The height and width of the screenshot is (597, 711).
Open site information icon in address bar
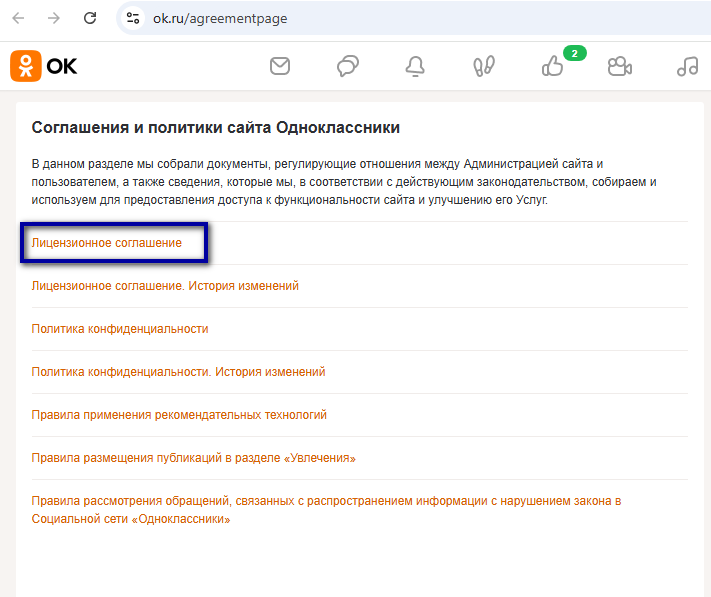coord(133,18)
